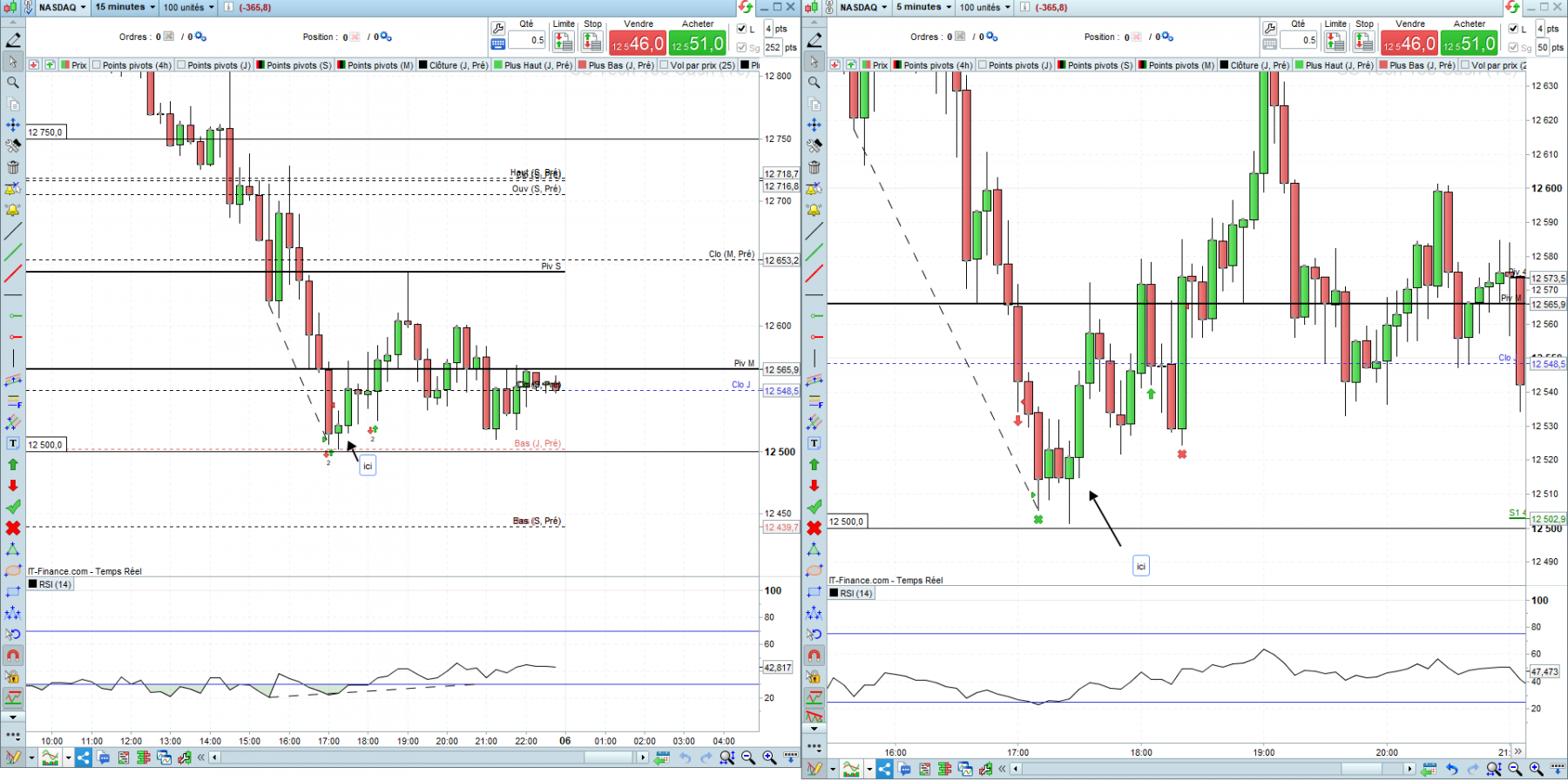Viewport: 1568px width, 781px height.
Task: Click the 50 pts field in right panel
Action: 1543,48
